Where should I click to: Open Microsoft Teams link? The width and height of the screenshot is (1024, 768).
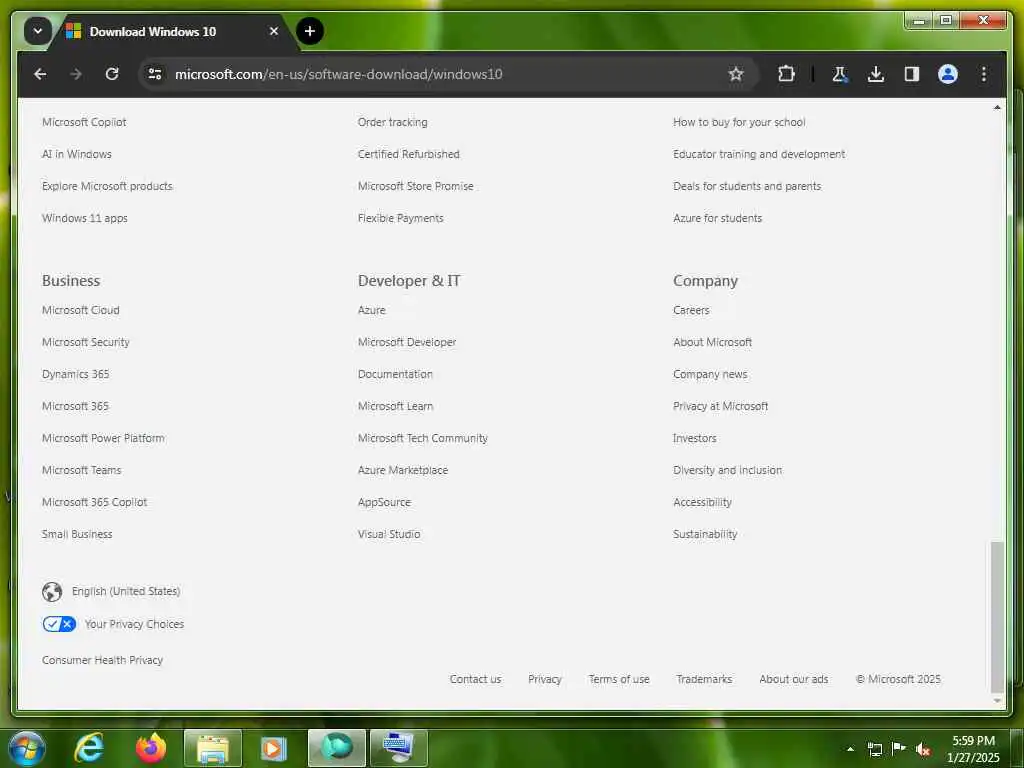(82, 470)
